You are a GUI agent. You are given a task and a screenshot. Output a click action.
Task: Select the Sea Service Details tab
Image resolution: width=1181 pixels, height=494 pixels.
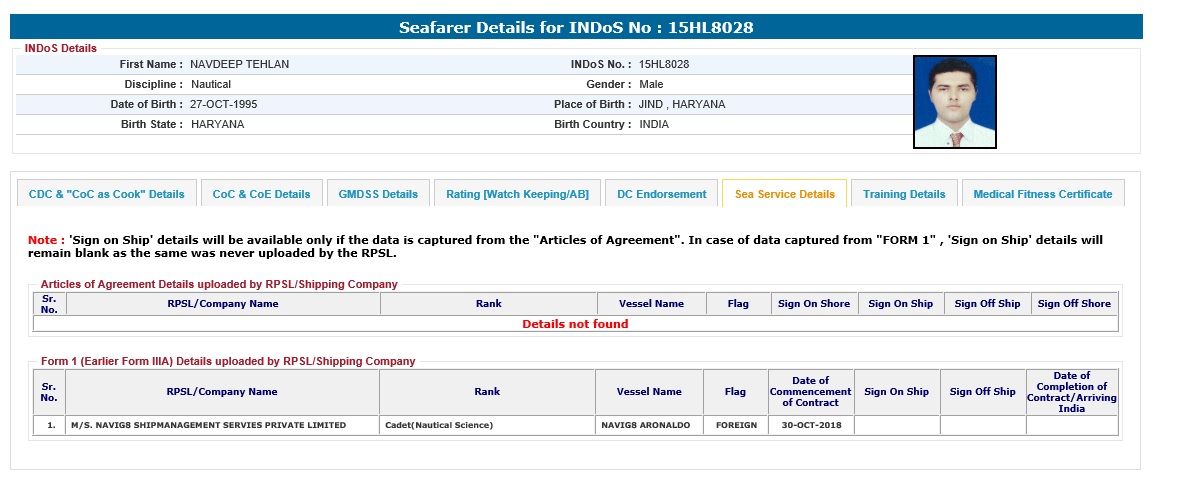click(784, 194)
